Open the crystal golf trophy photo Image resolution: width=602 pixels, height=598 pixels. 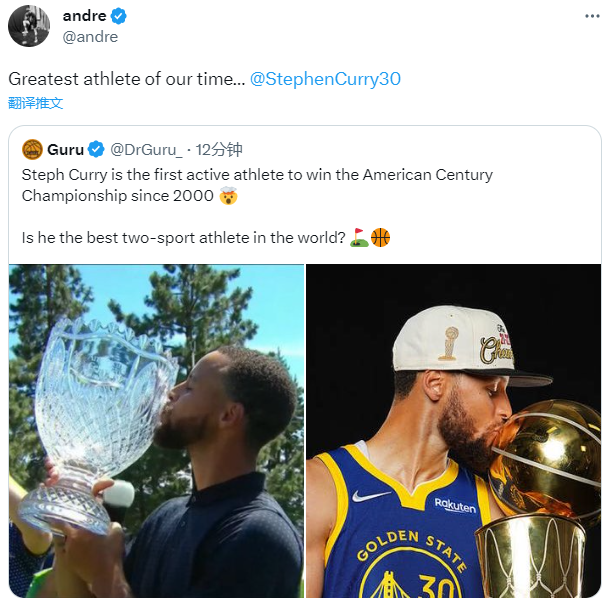coord(156,430)
